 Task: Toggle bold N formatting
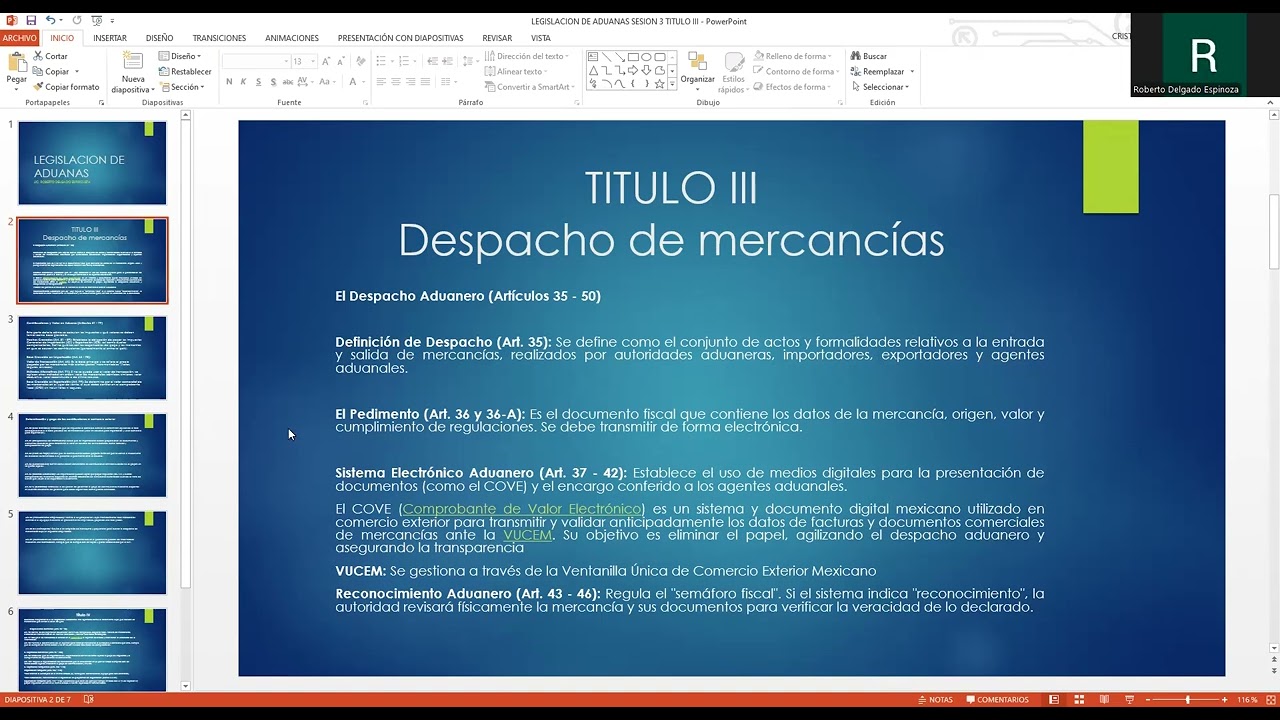(229, 81)
